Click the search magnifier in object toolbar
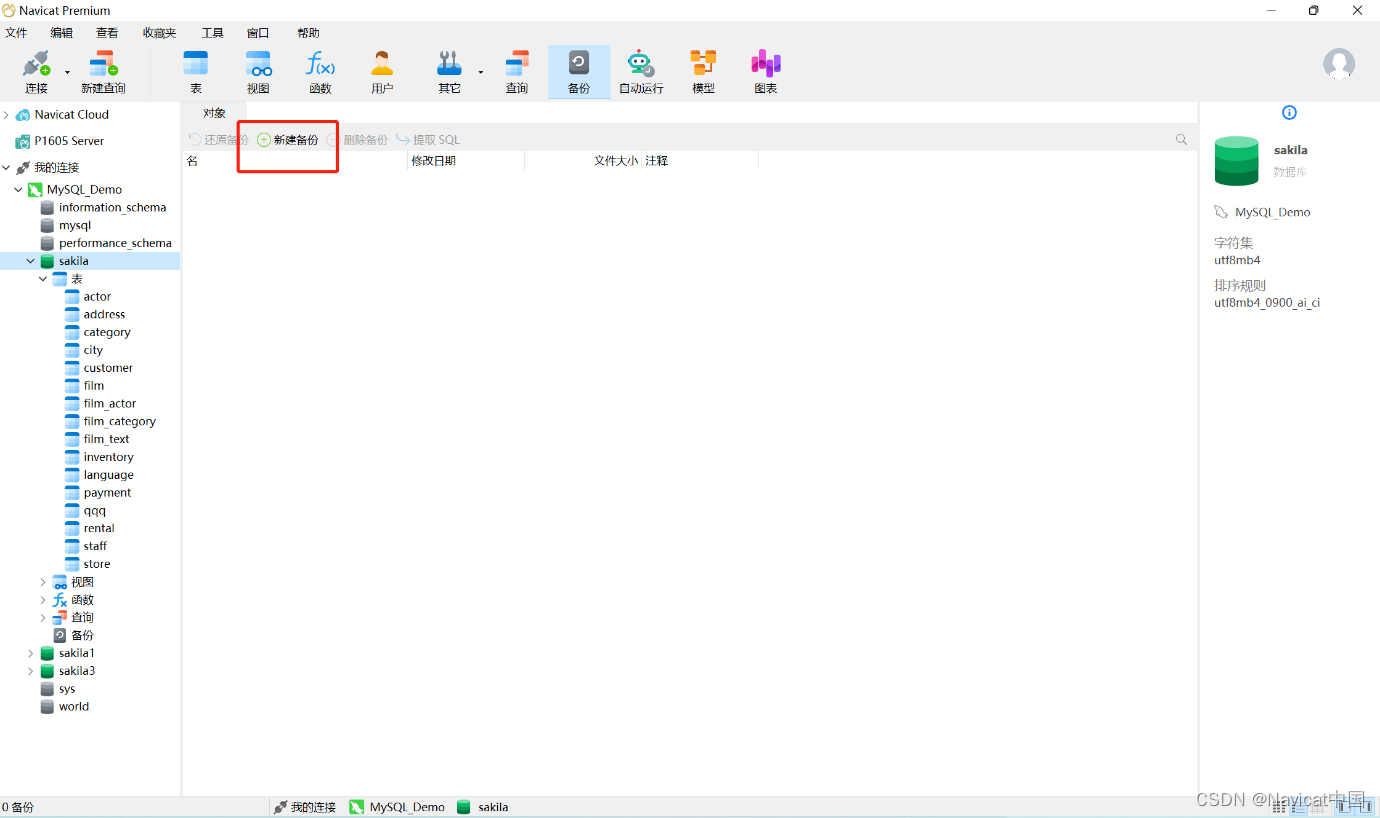 (1181, 140)
